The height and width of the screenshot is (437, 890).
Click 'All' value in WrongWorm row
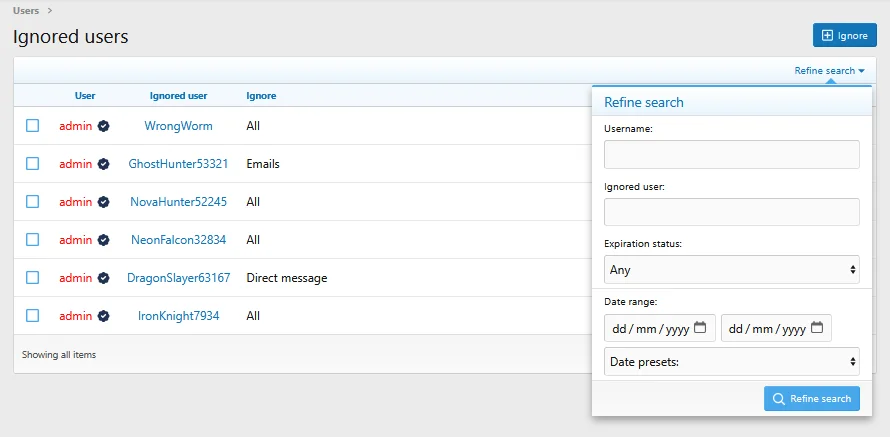click(253, 126)
